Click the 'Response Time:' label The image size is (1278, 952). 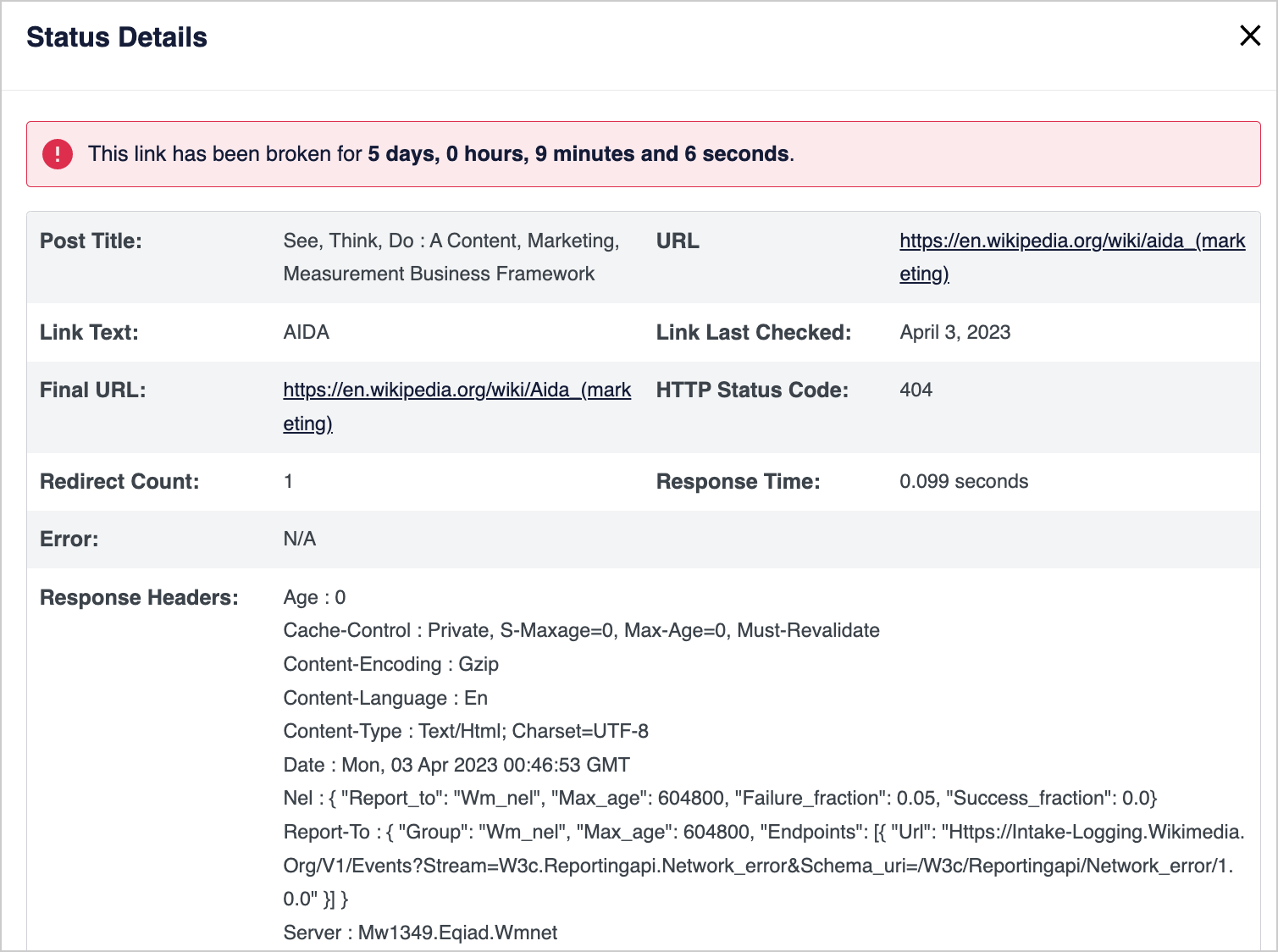[x=738, y=482]
